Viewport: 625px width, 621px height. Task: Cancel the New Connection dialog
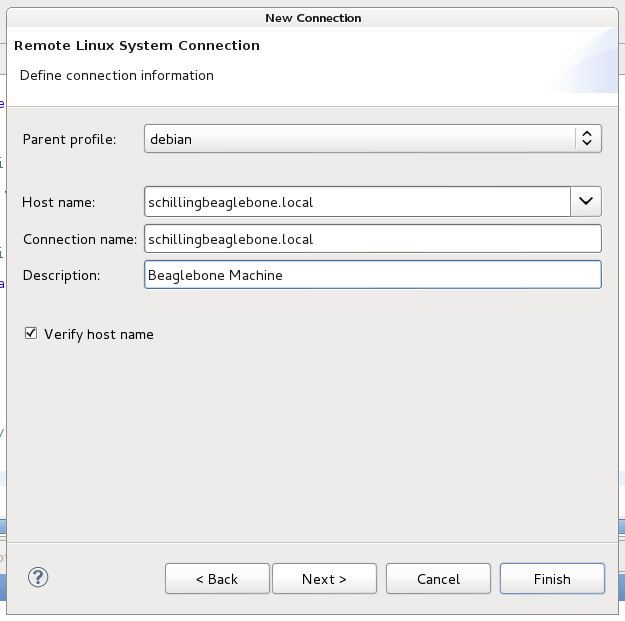(438, 579)
